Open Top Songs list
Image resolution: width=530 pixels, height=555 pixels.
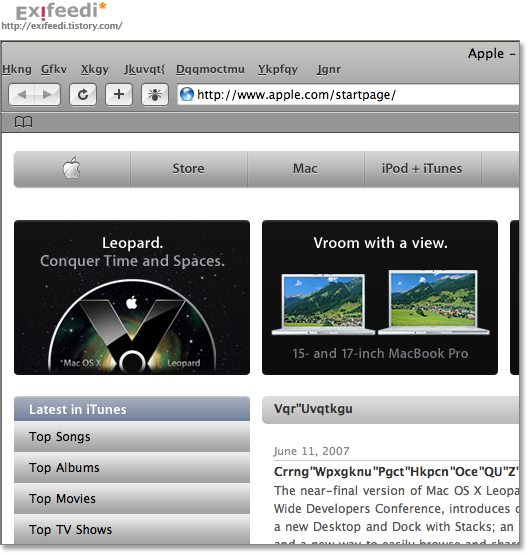click(132, 437)
